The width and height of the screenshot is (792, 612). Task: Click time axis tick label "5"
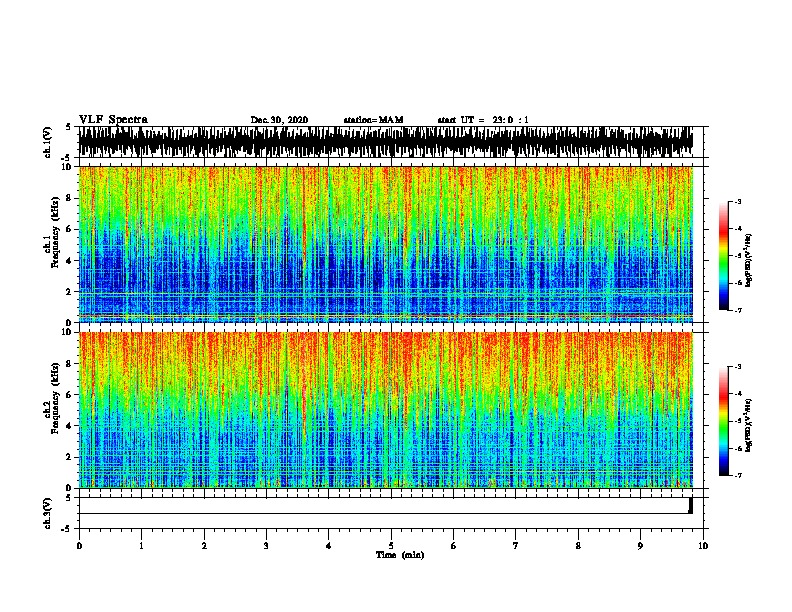(391, 546)
